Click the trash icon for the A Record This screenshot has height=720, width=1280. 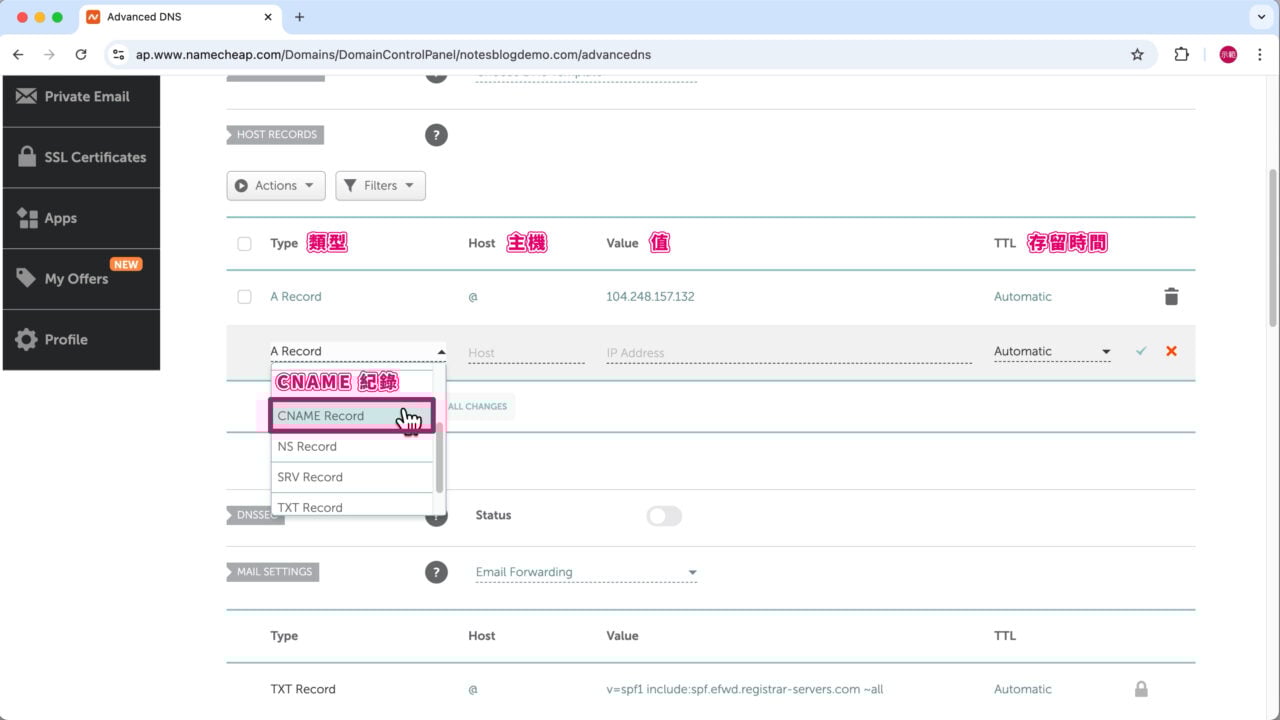1171,297
